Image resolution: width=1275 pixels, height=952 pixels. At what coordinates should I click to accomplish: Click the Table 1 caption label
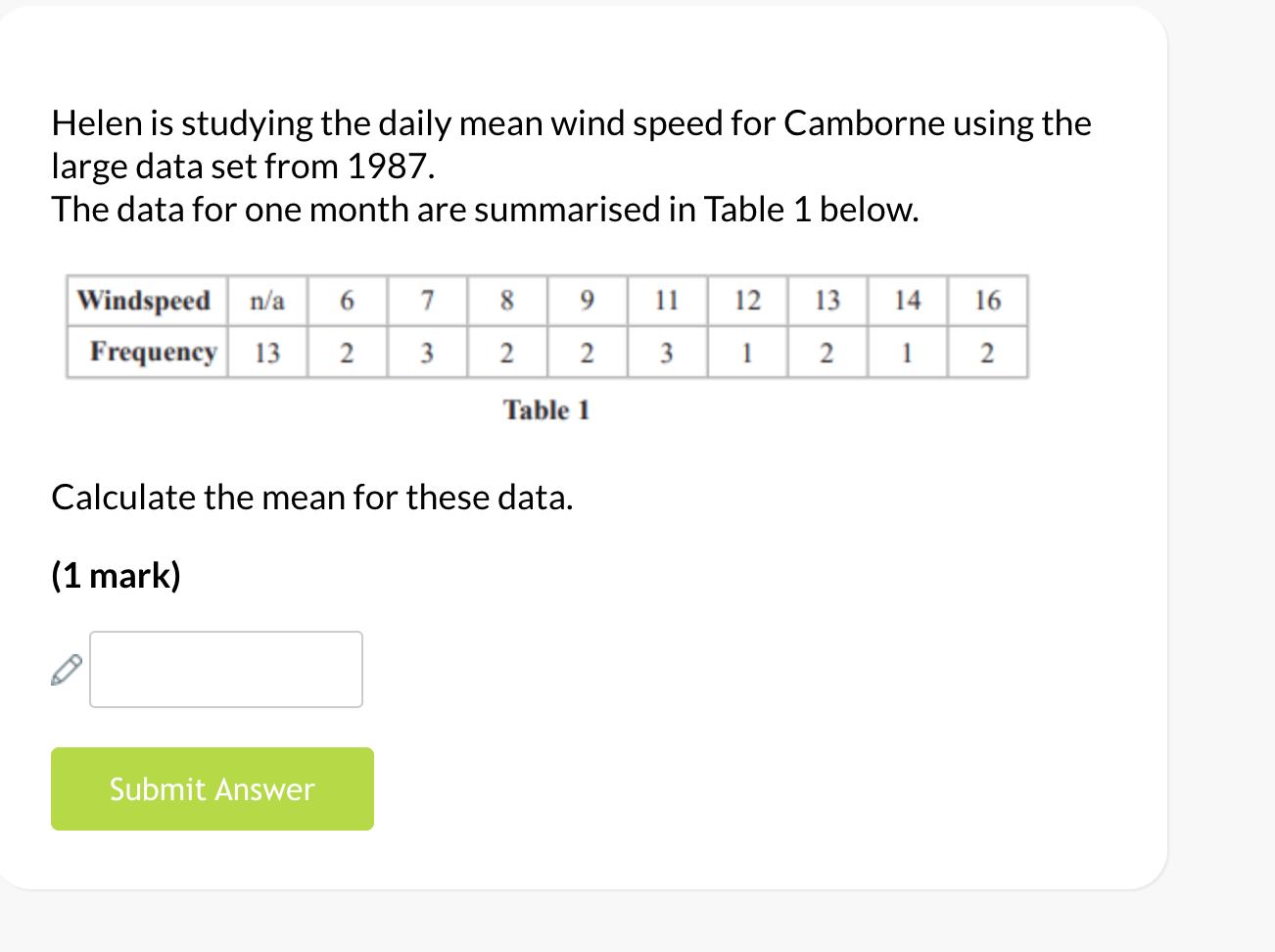pos(545,409)
